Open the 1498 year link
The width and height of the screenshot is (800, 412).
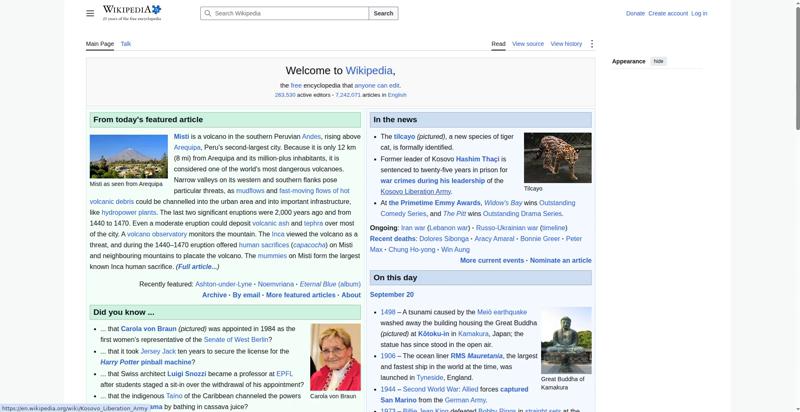click(x=388, y=312)
